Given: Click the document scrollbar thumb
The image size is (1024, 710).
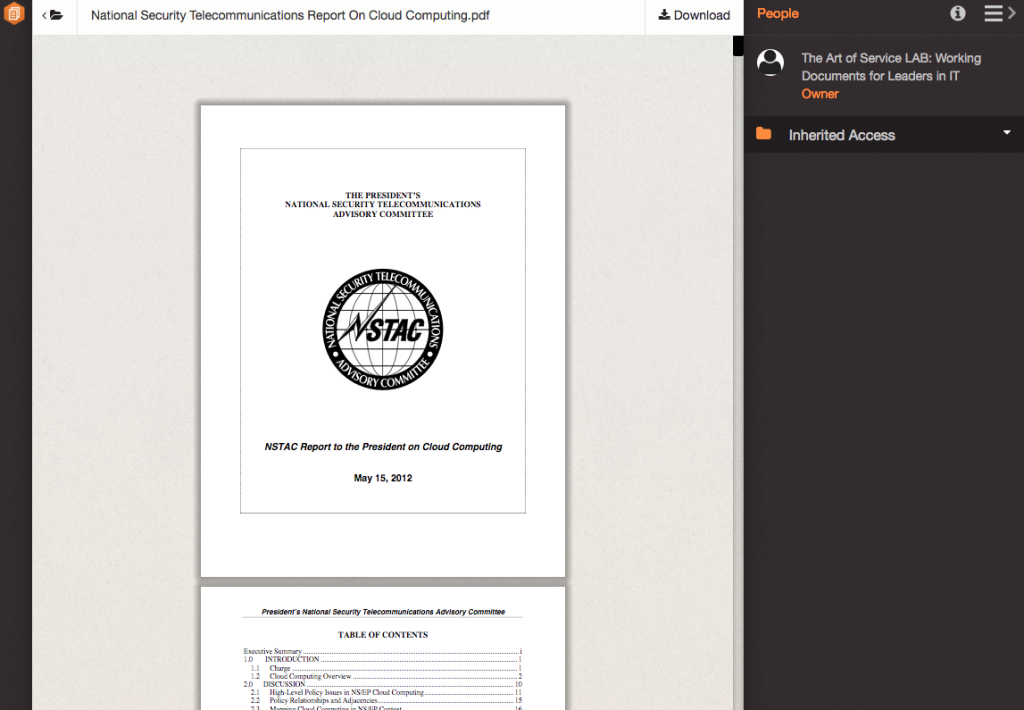Looking at the screenshot, I should (x=738, y=46).
